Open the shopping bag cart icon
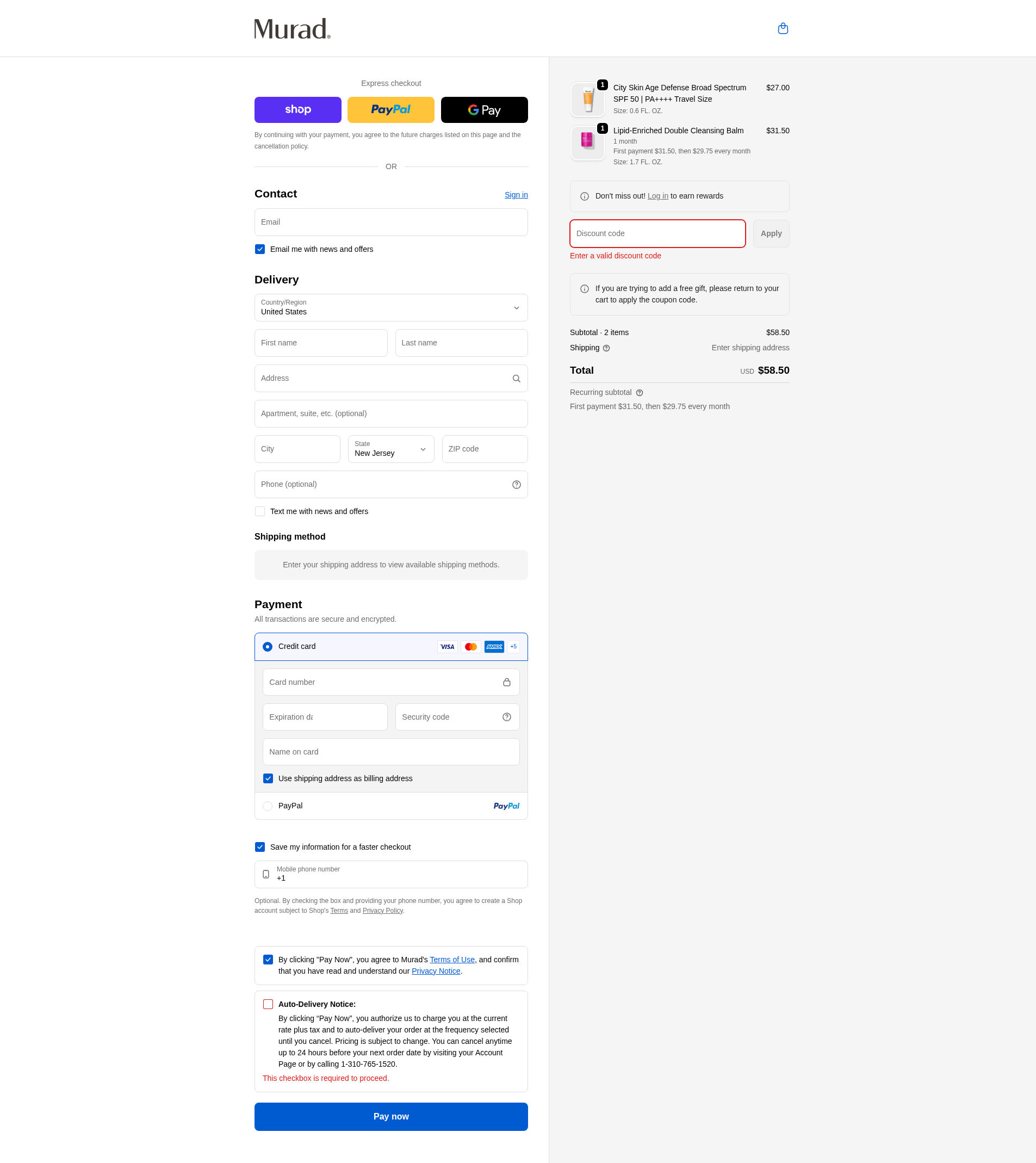 click(x=783, y=28)
